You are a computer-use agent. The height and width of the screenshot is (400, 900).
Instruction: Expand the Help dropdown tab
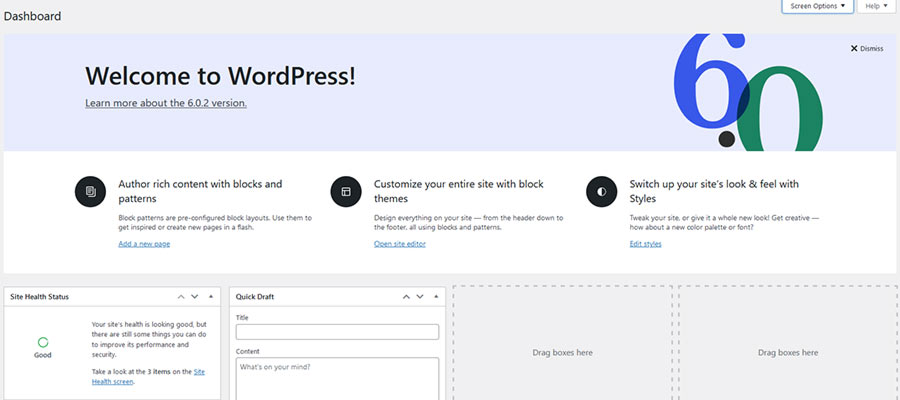tap(875, 7)
